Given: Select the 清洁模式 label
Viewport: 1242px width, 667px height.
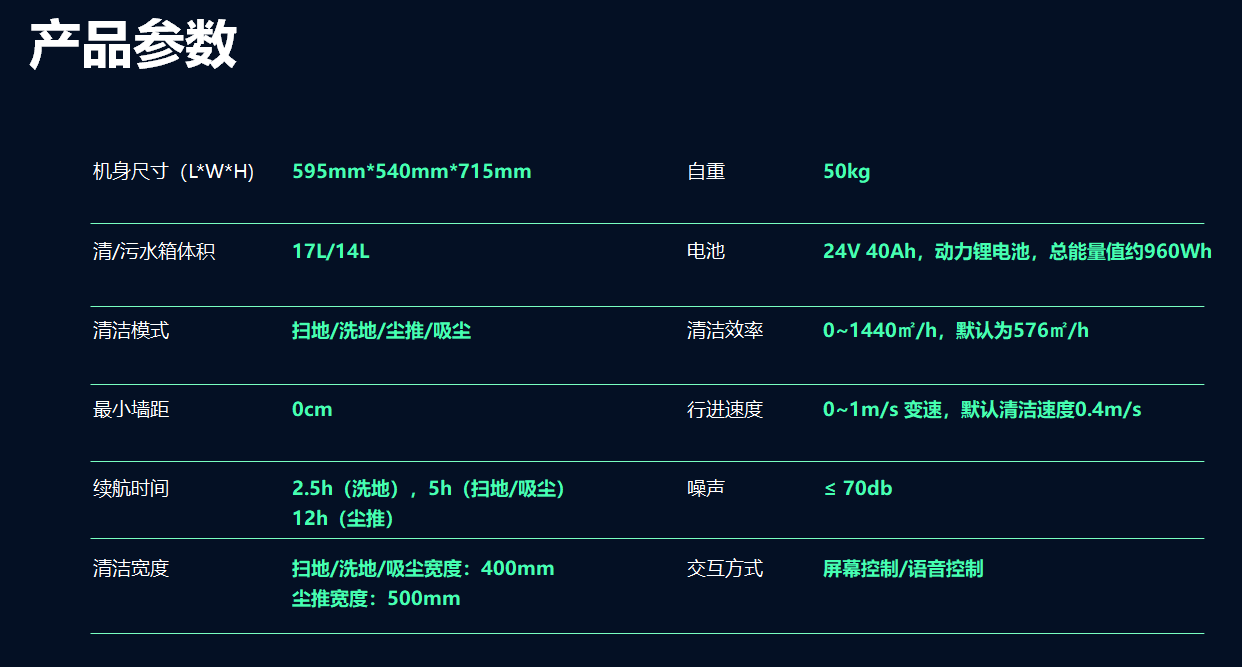Looking at the screenshot, I should point(131,331).
